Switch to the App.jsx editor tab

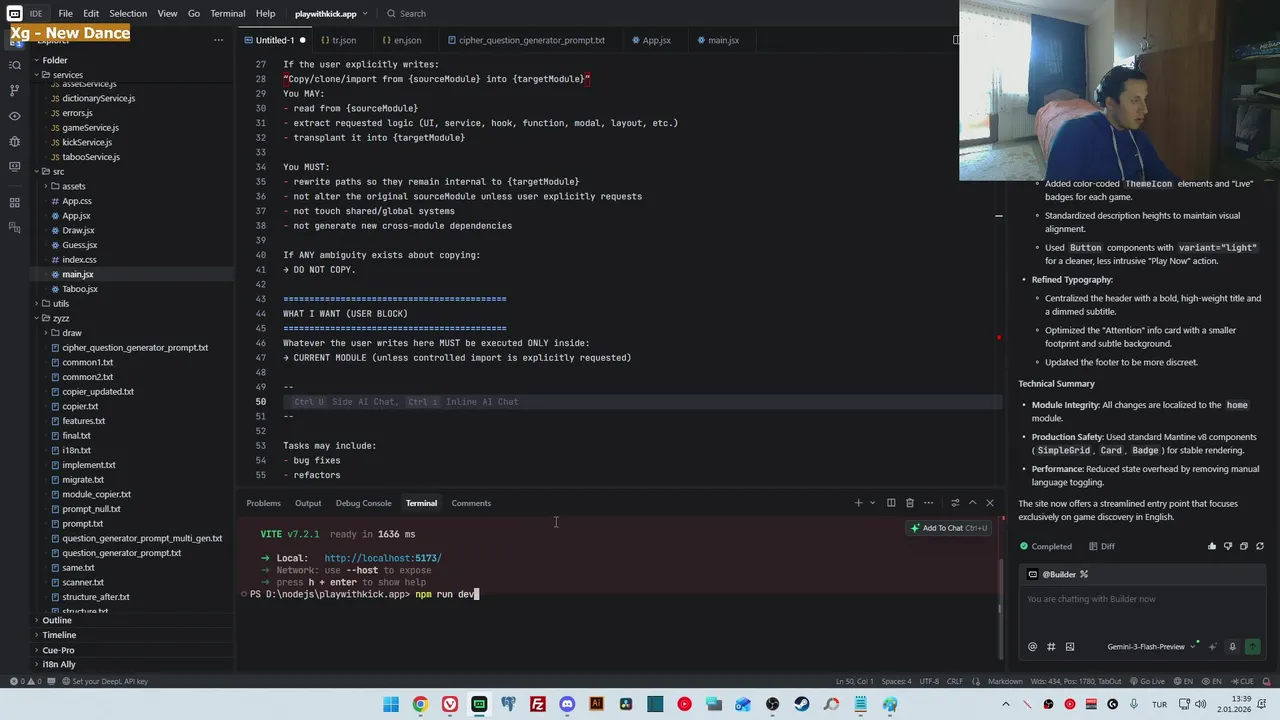[x=655, y=40]
